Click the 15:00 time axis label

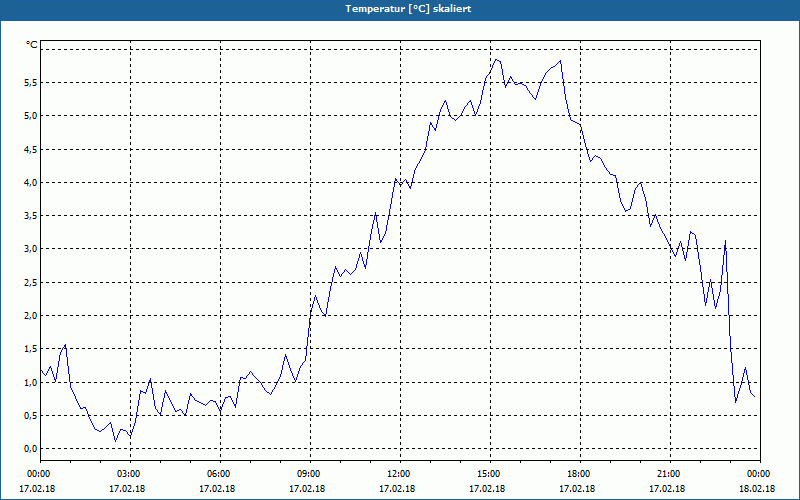[x=490, y=474]
